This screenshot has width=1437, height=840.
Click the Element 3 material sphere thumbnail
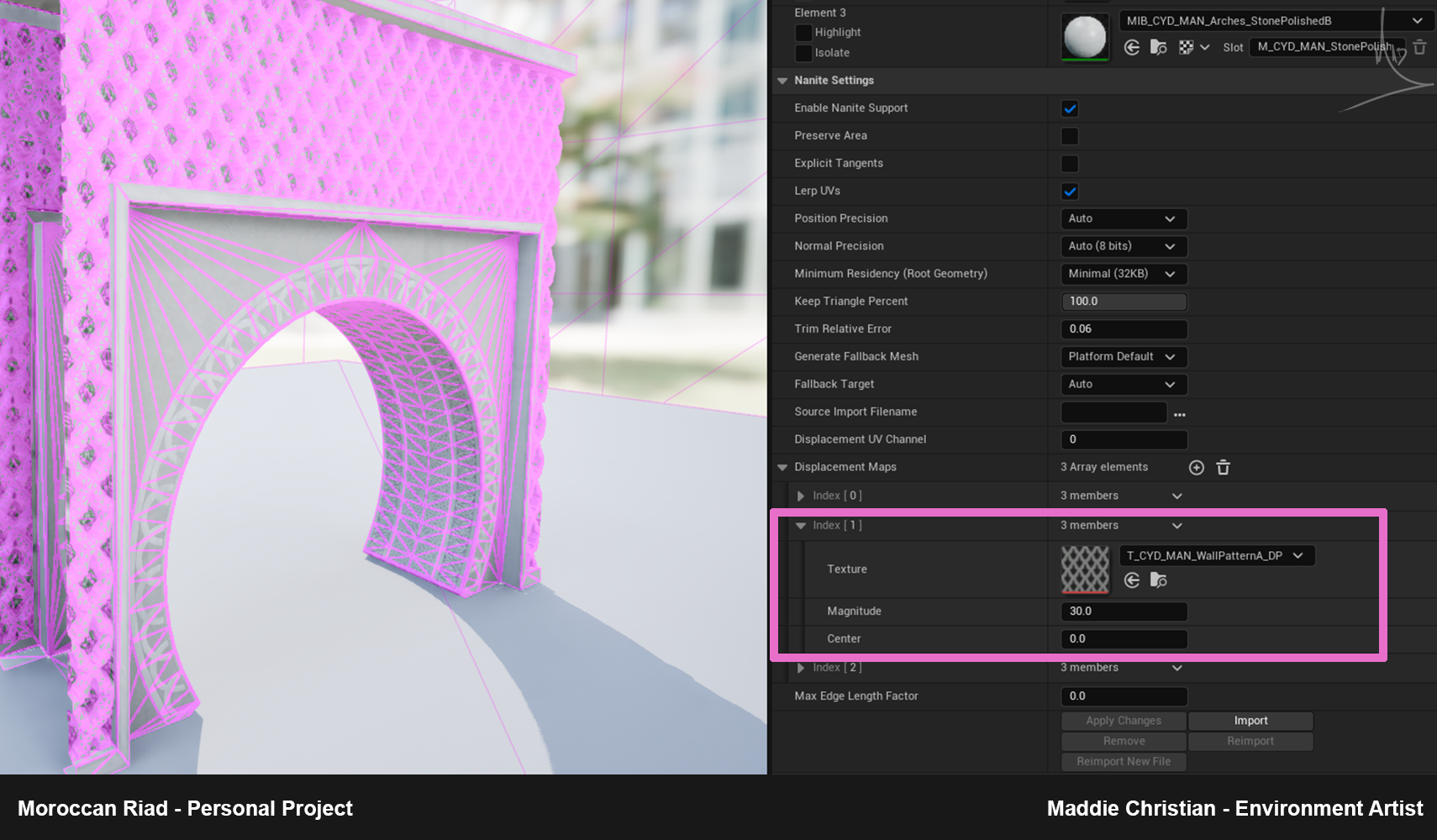1085,37
